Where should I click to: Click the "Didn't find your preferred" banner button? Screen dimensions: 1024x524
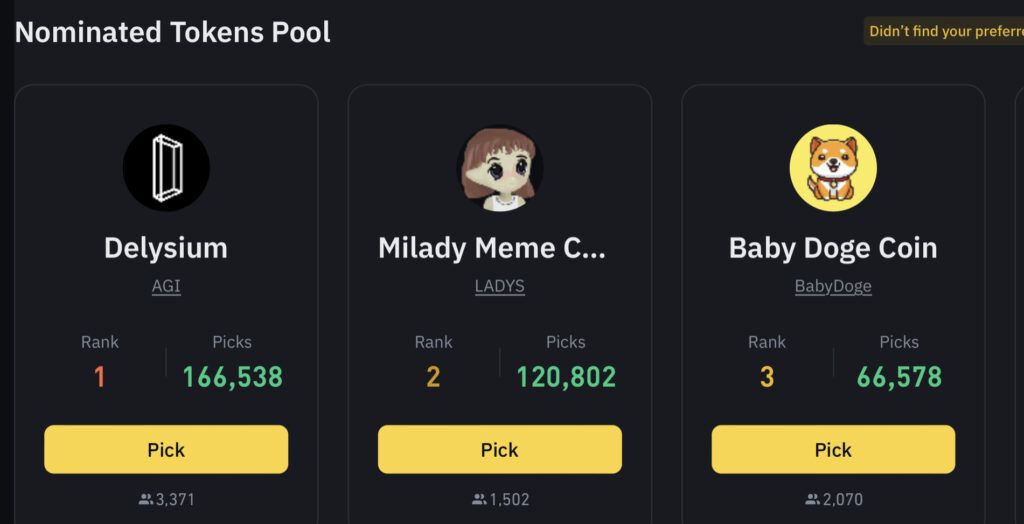(x=944, y=31)
